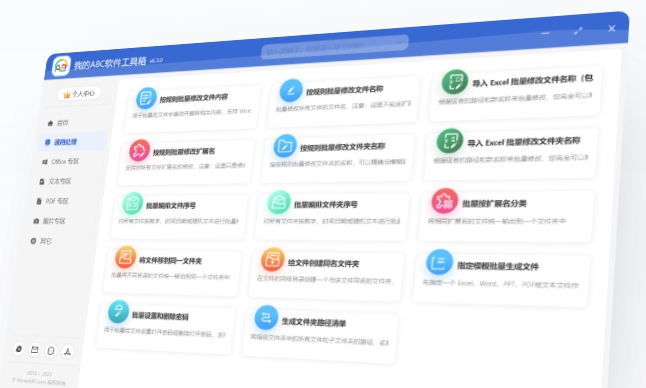Open the PDF 专区 section

tap(52, 201)
